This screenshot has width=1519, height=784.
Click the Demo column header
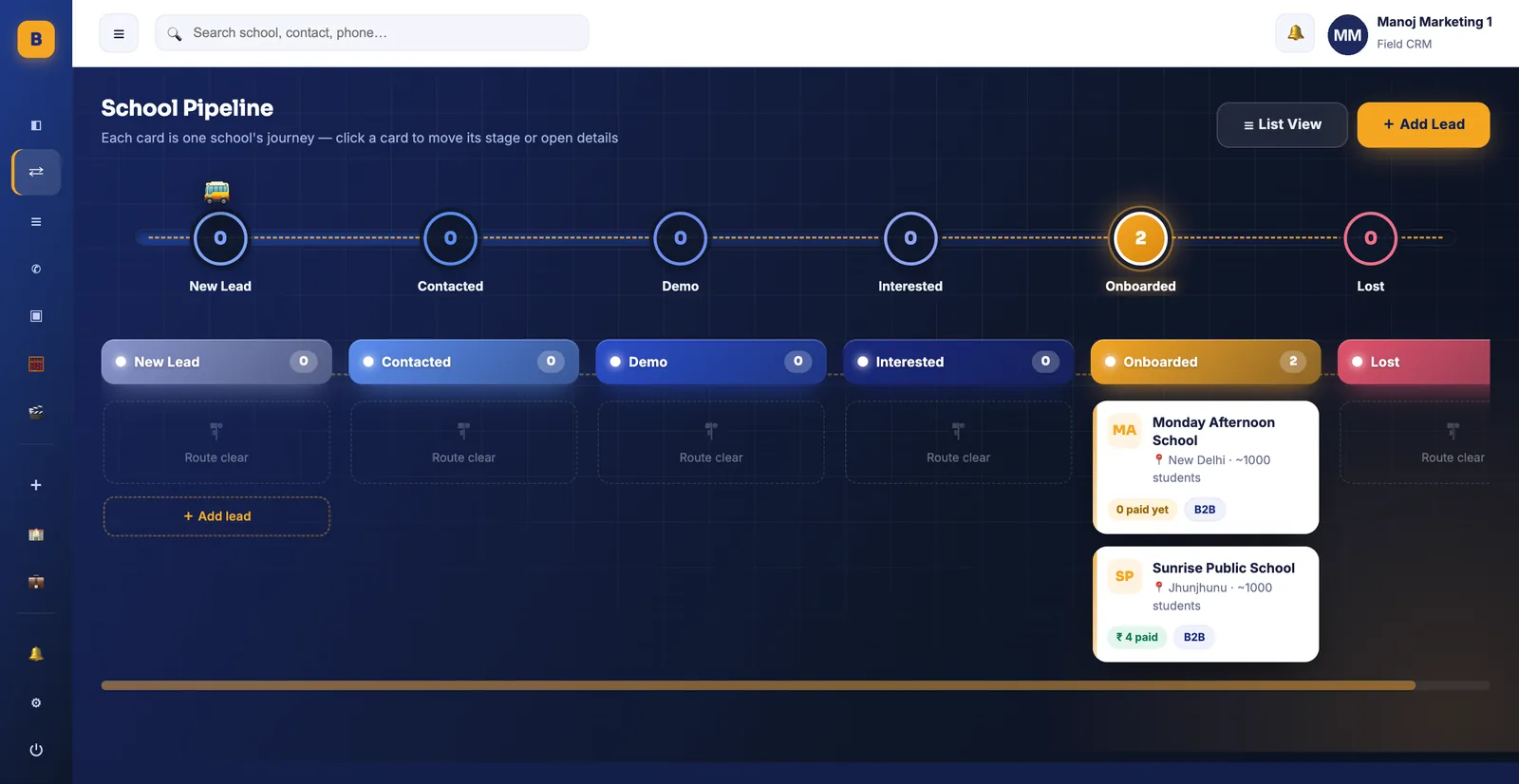(x=711, y=362)
